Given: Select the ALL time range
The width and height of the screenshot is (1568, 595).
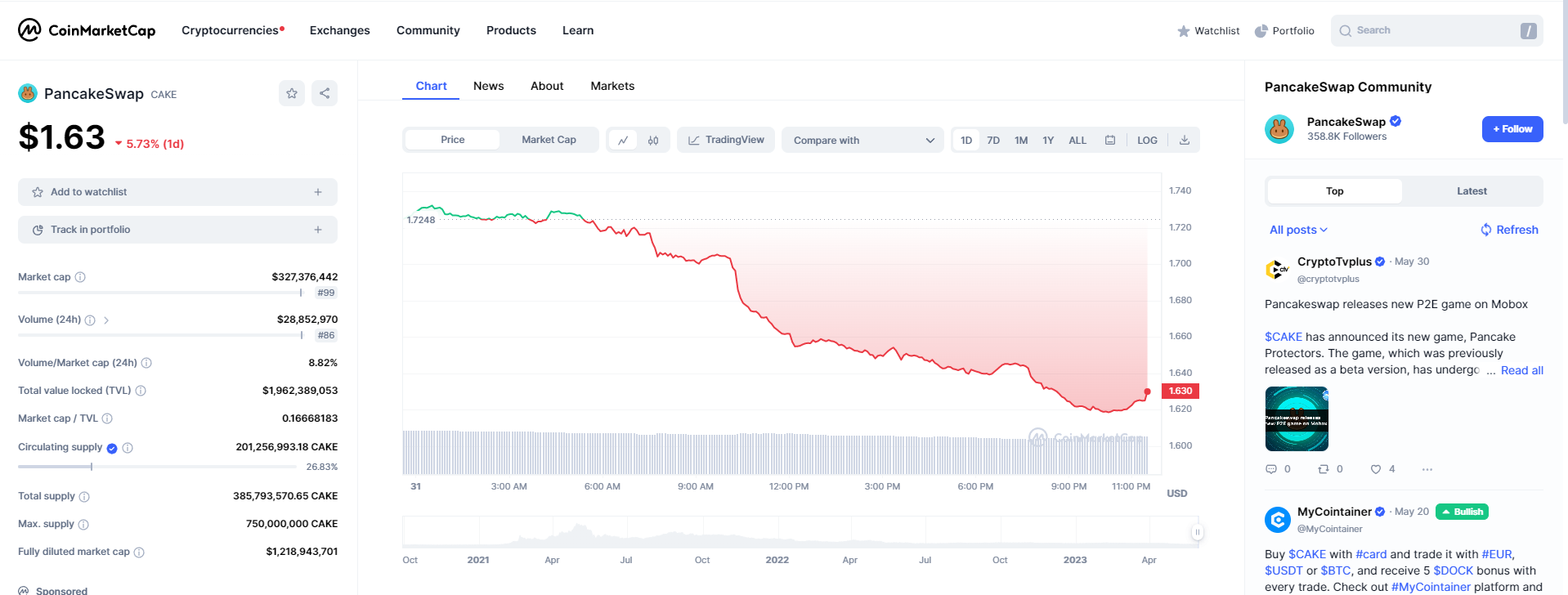Looking at the screenshot, I should pyautogui.click(x=1077, y=140).
